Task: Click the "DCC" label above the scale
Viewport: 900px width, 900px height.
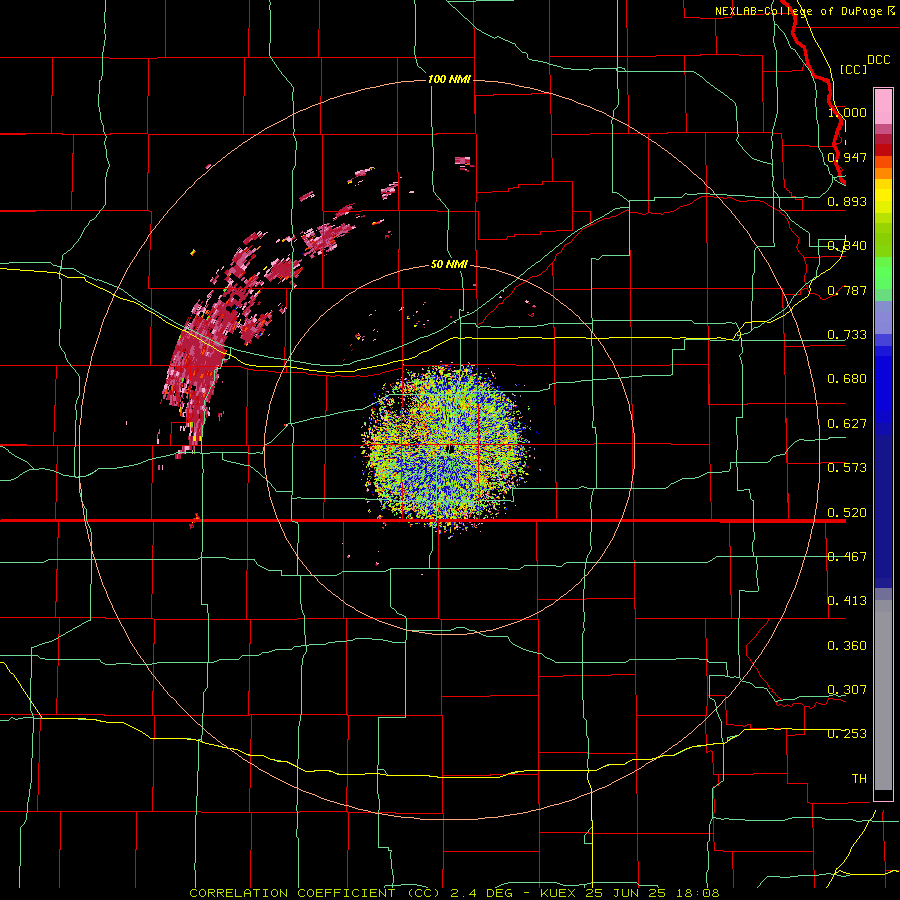Action: click(x=879, y=60)
